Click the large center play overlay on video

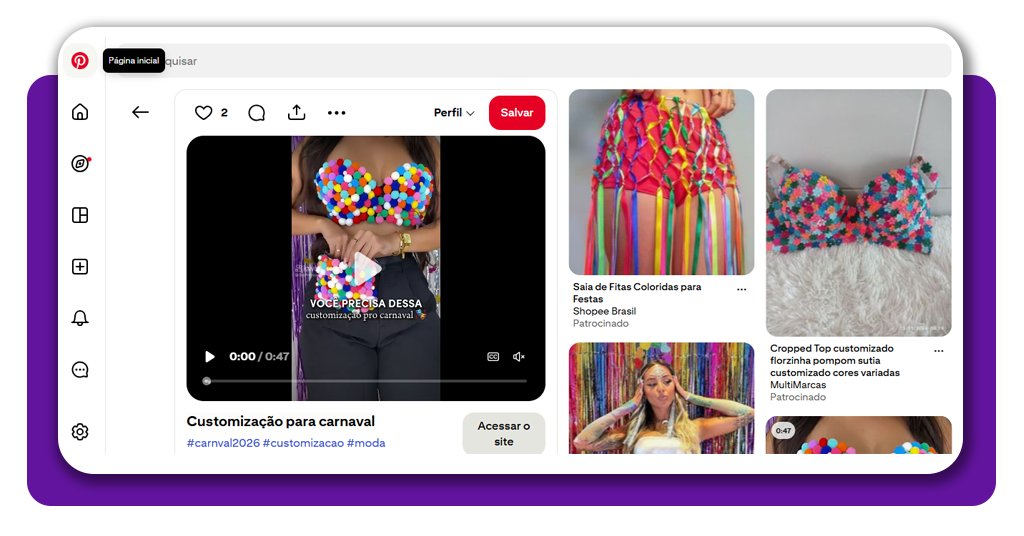pyautogui.click(x=366, y=268)
